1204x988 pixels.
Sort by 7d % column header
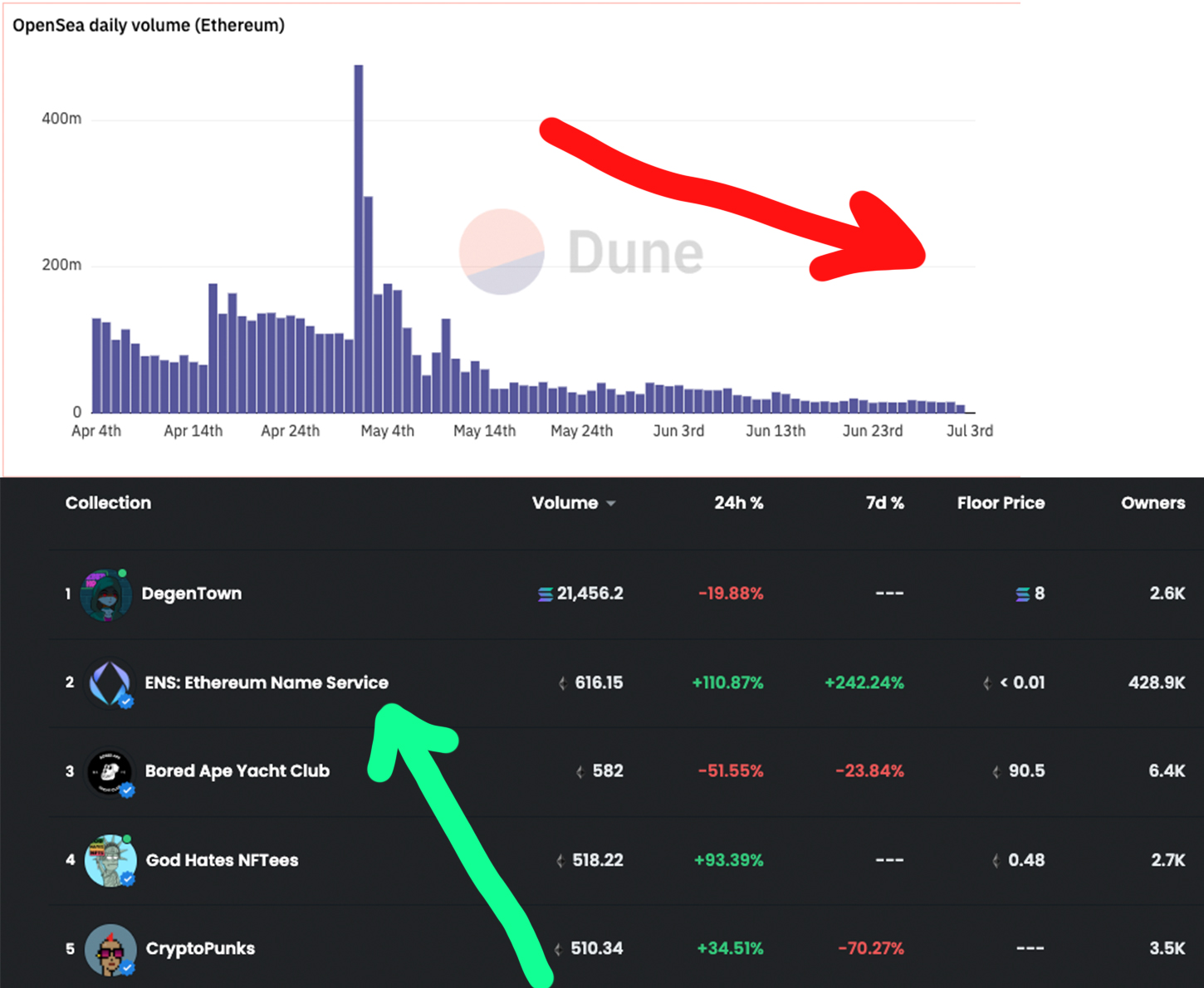tap(884, 503)
